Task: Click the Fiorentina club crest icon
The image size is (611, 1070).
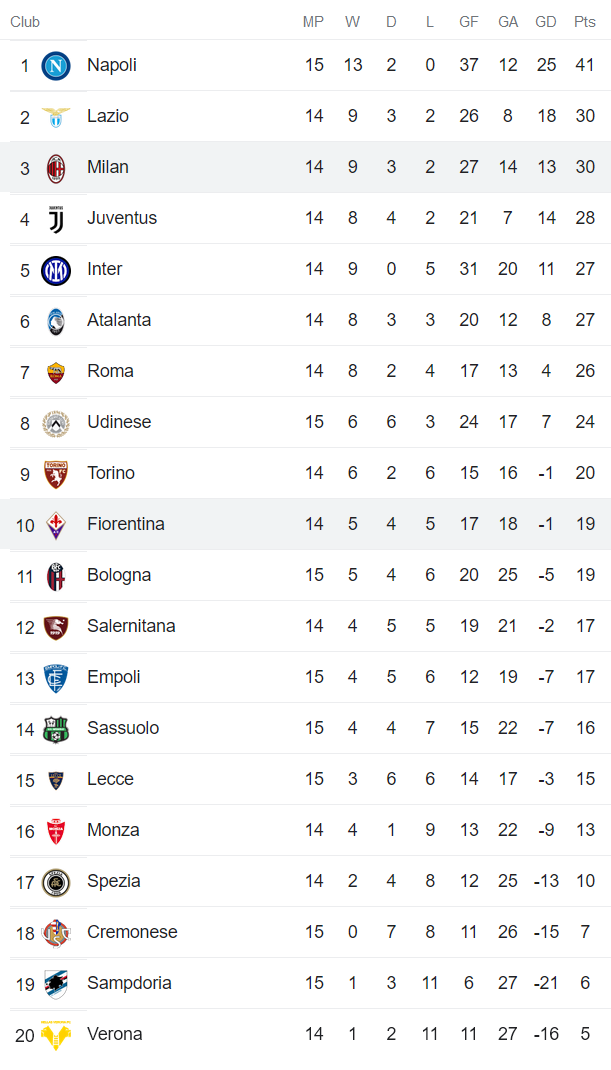Action: (x=56, y=525)
